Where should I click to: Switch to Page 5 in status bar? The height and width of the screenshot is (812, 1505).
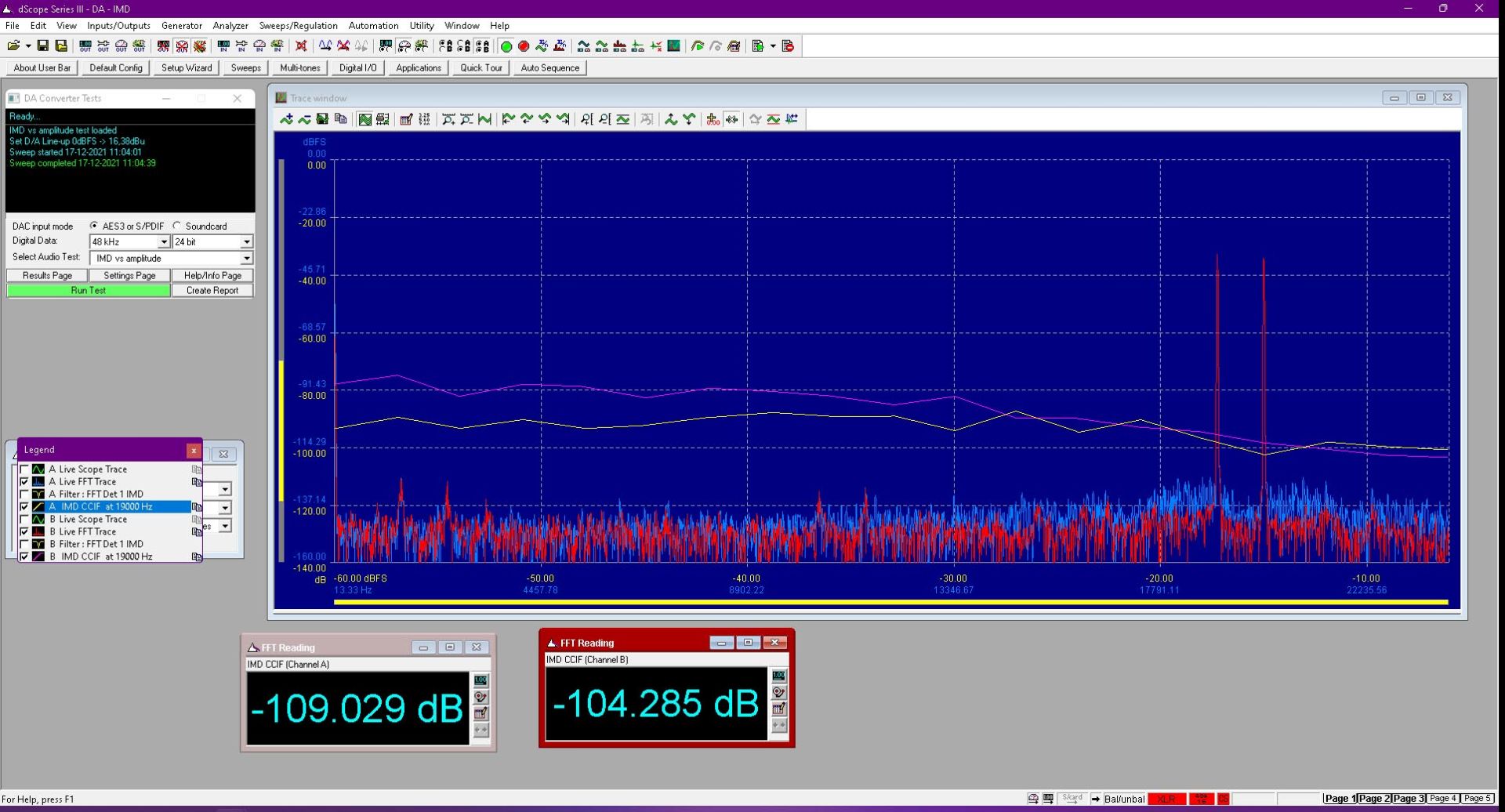[1478, 799]
